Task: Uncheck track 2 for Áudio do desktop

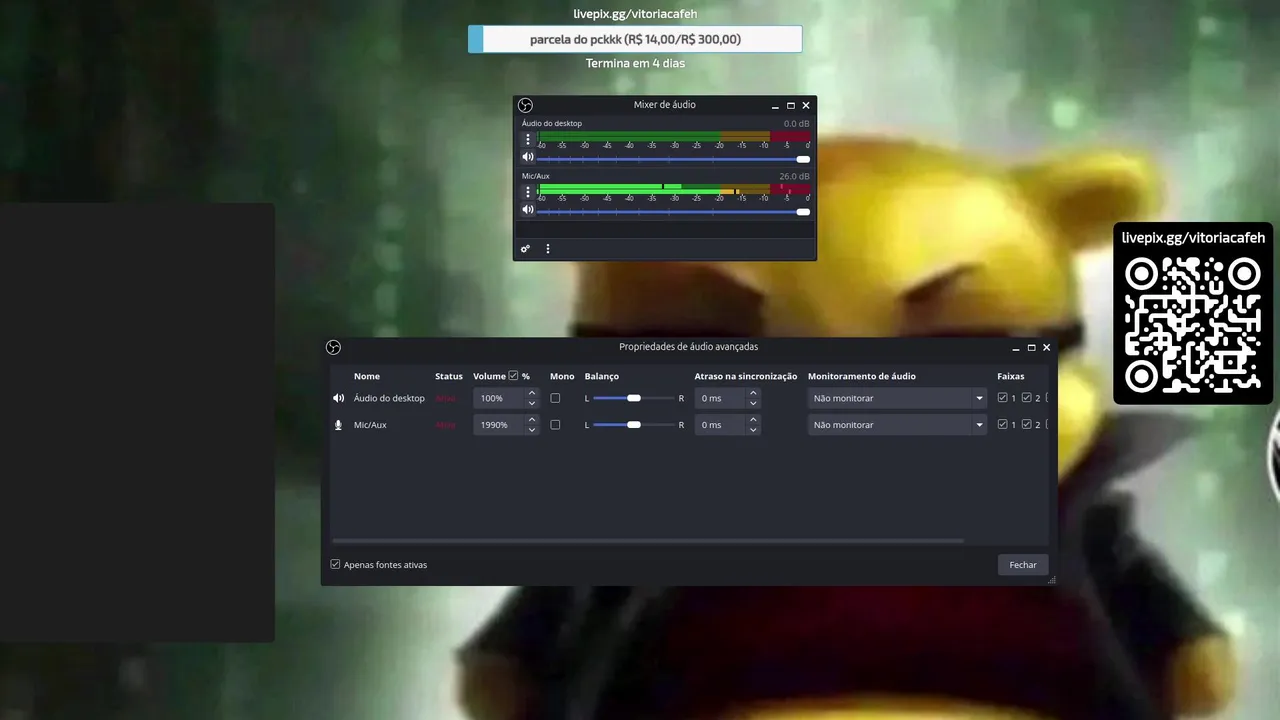Action: pos(1026,398)
